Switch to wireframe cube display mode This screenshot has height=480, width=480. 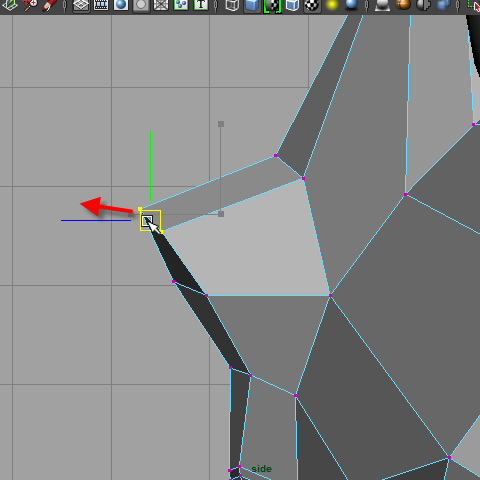point(232,5)
